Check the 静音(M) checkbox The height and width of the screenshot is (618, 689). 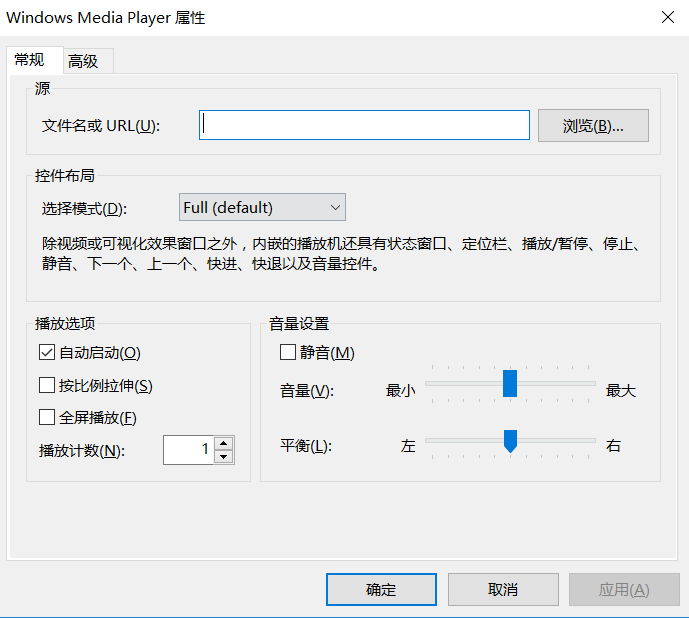point(288,352)
